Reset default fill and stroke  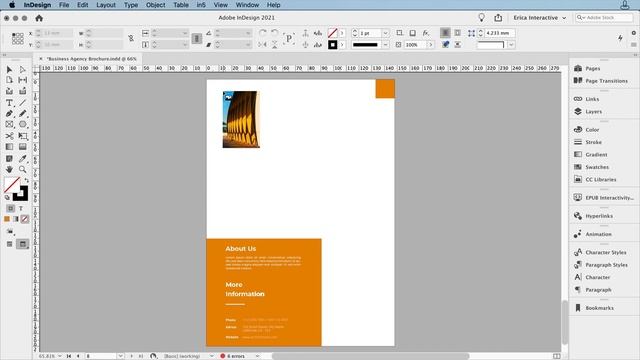pos(7,198)
